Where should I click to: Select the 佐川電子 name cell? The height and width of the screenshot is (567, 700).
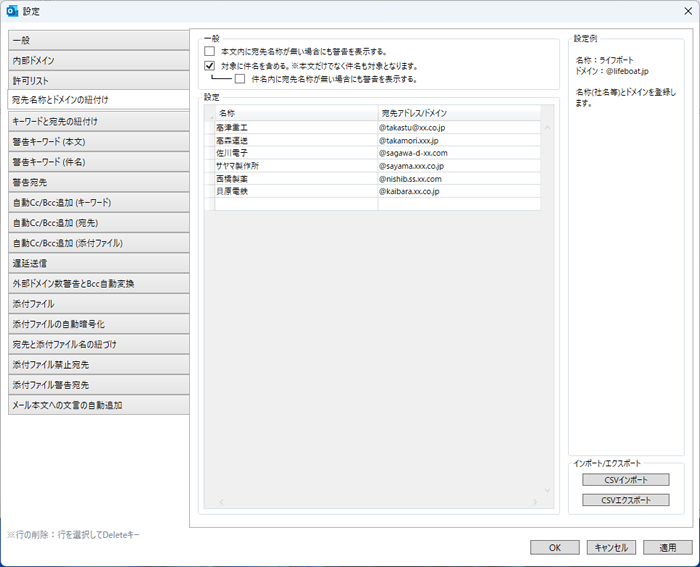(x=296, y=153)
